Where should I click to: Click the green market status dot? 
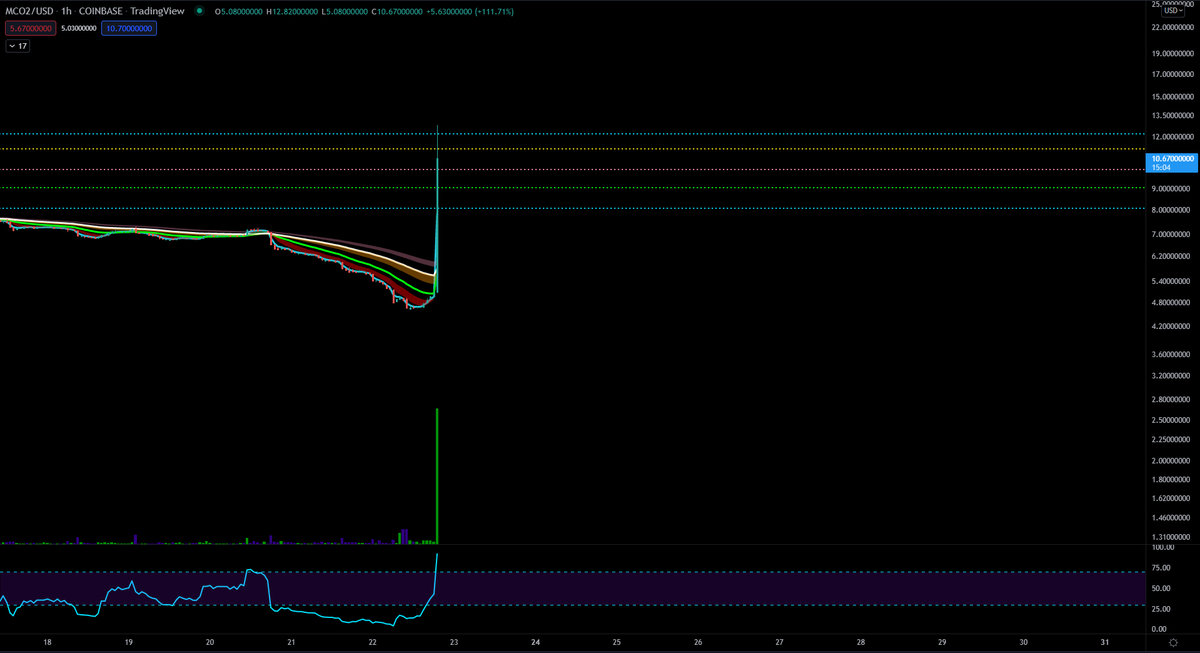pyautogui.click(x=200, y=11)
